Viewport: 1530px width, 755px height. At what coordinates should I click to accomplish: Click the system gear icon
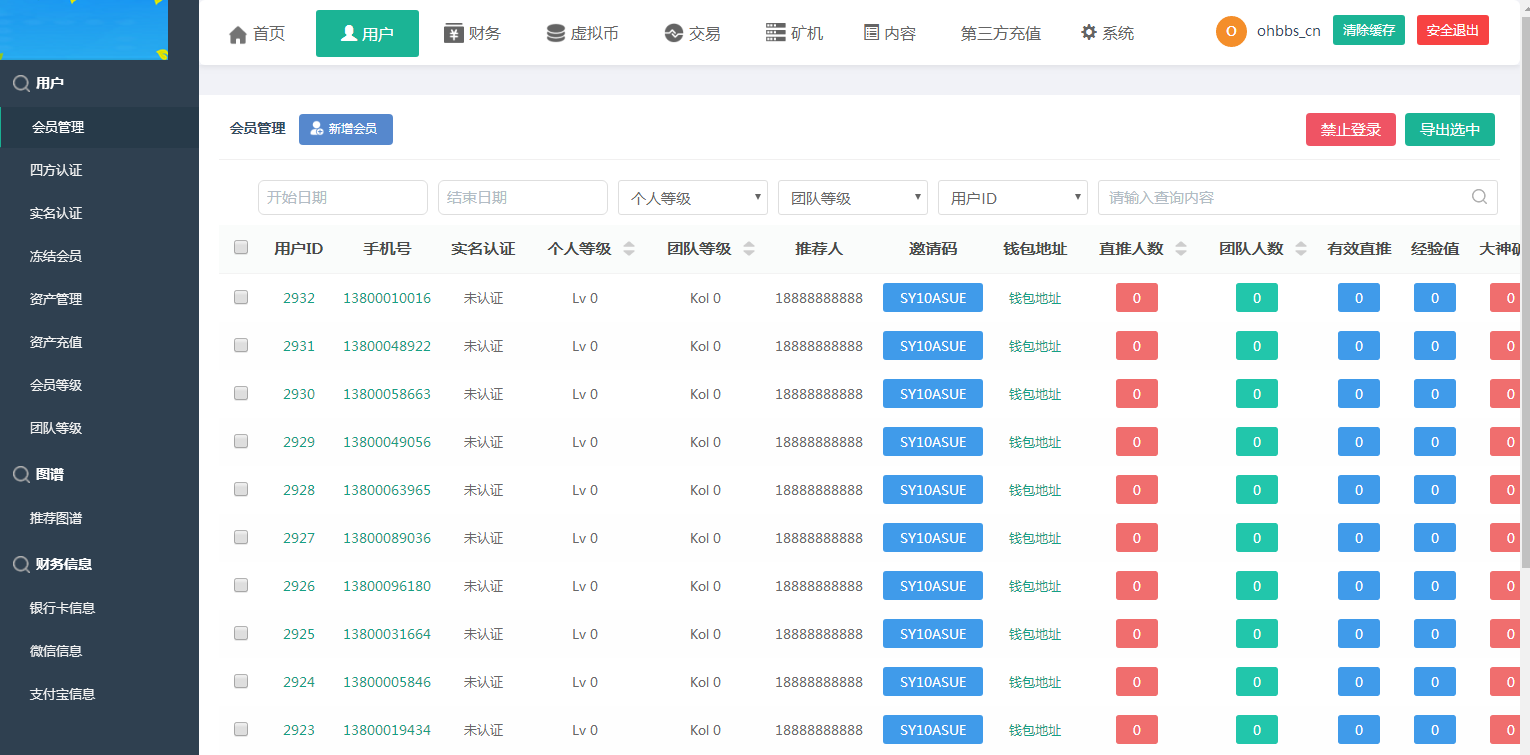(x=1089, y=33)
